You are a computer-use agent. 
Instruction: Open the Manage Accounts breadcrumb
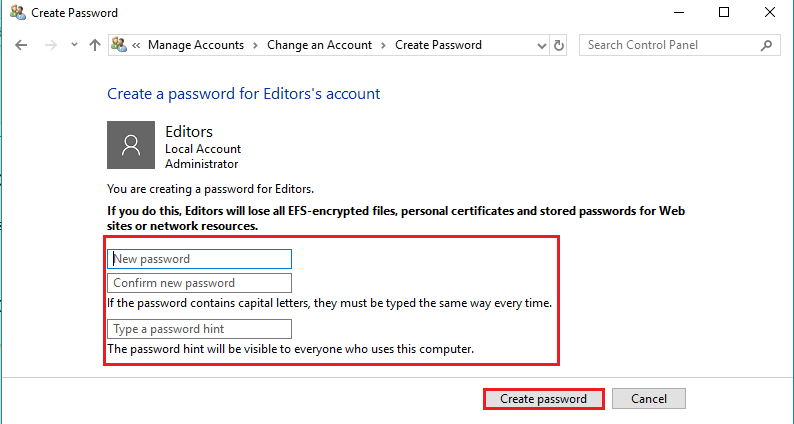[196, 45]
